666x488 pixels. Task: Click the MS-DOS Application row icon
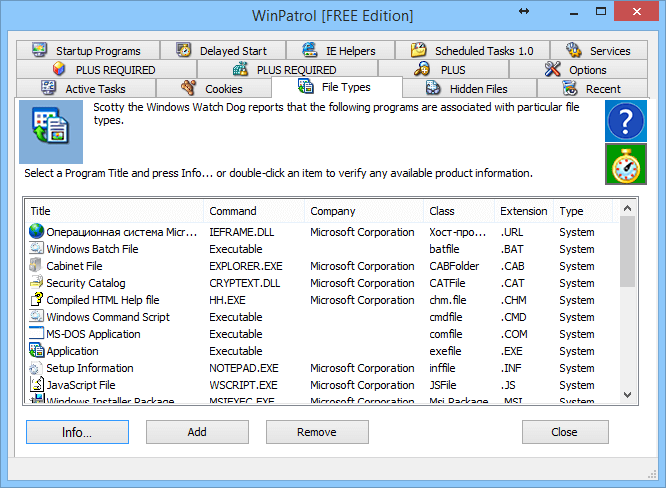(x=37, y=333)
